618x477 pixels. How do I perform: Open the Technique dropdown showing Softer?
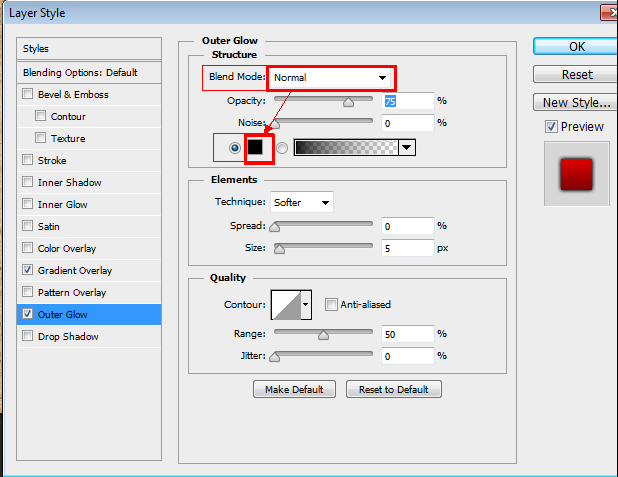click(302, 202)
